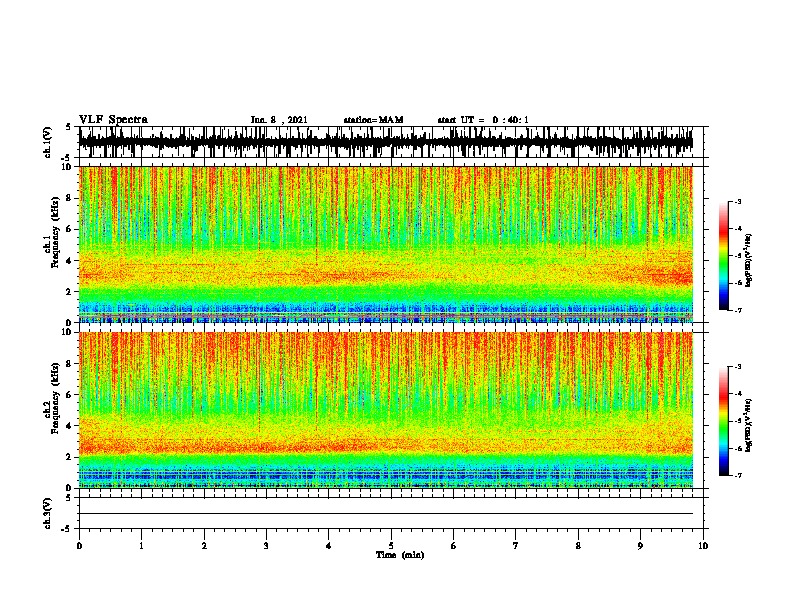
Task: Click inside the ch.1 spectrogram panel
Action: pos(386,244)
